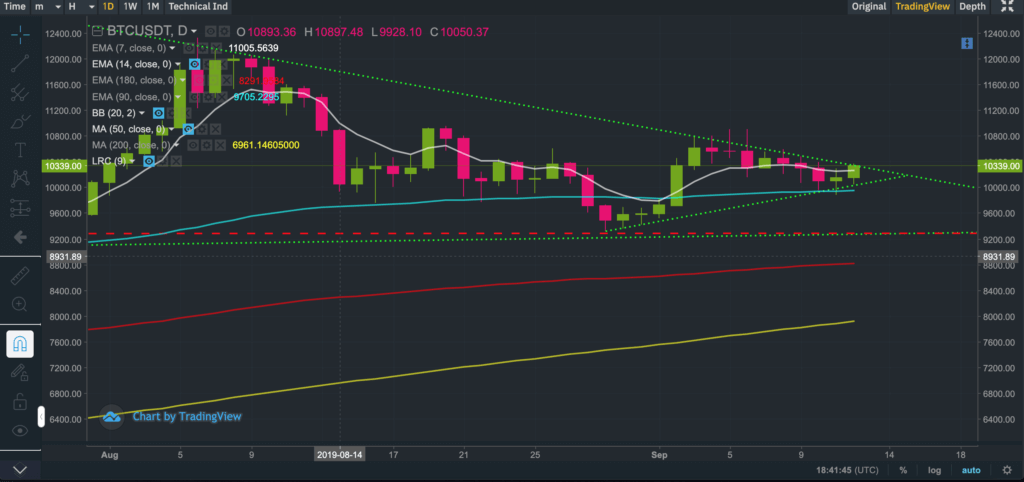
Task: Remove the EMA (90, close, 0) indicator
Action: [222, 97]
